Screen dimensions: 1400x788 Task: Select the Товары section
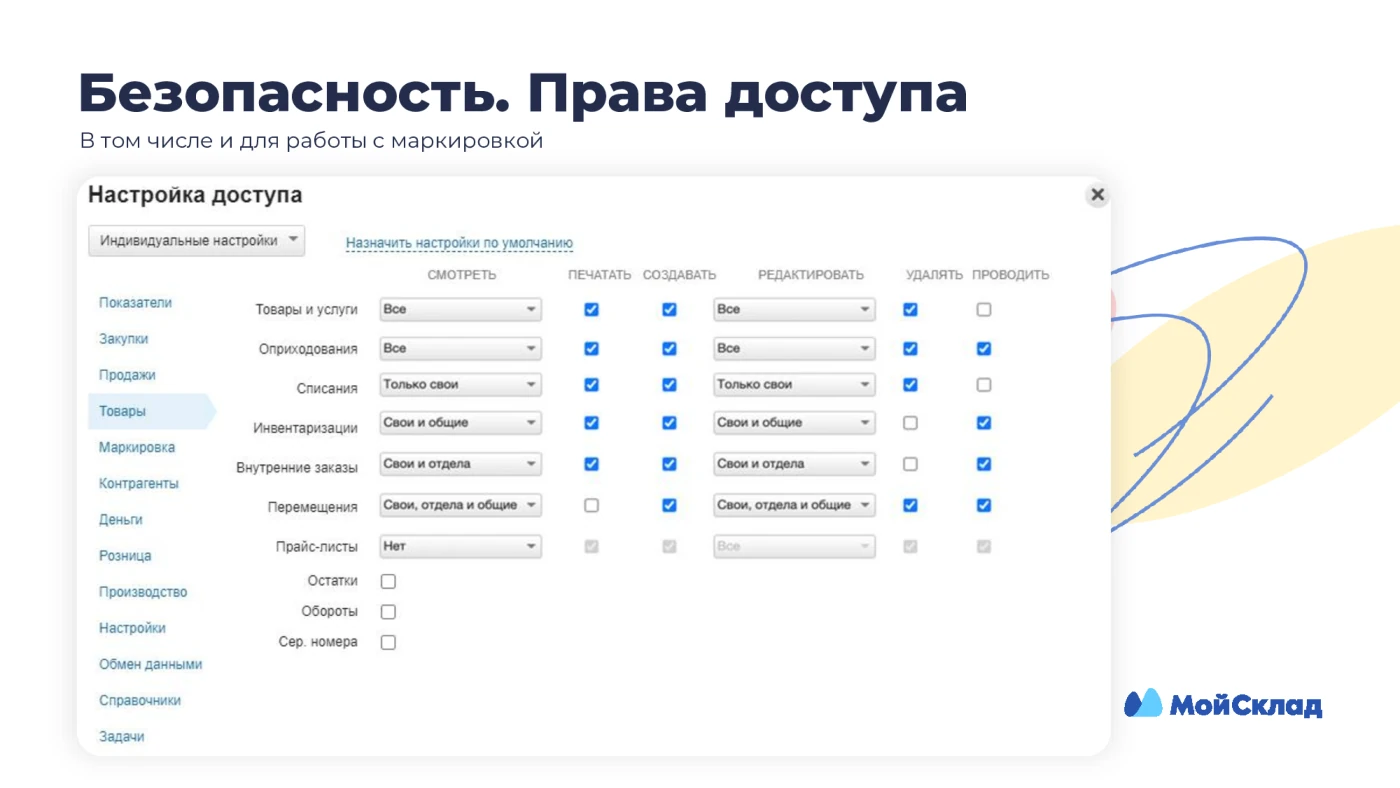pos(151,411)
